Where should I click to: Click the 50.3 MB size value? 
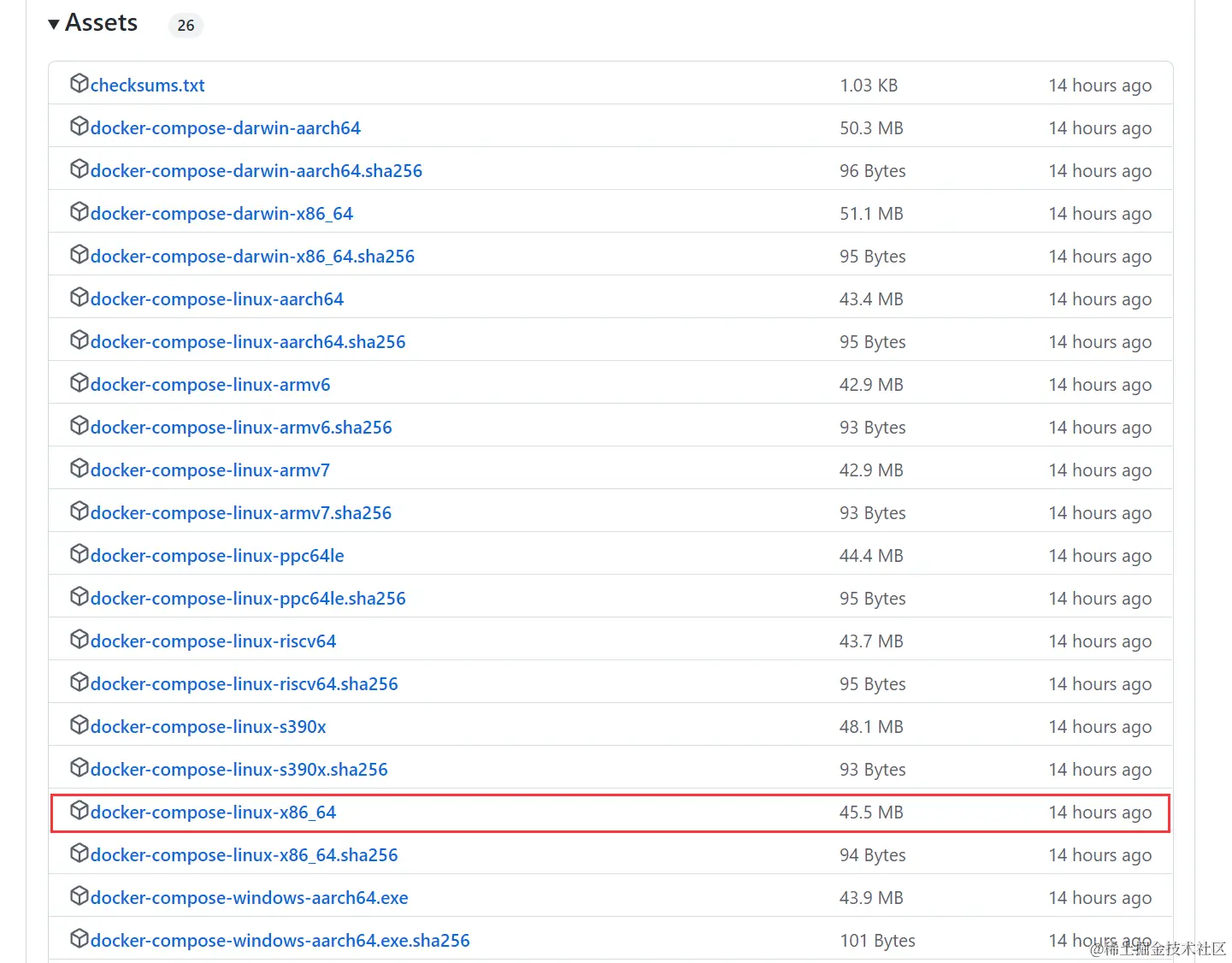tap(871, 128)
